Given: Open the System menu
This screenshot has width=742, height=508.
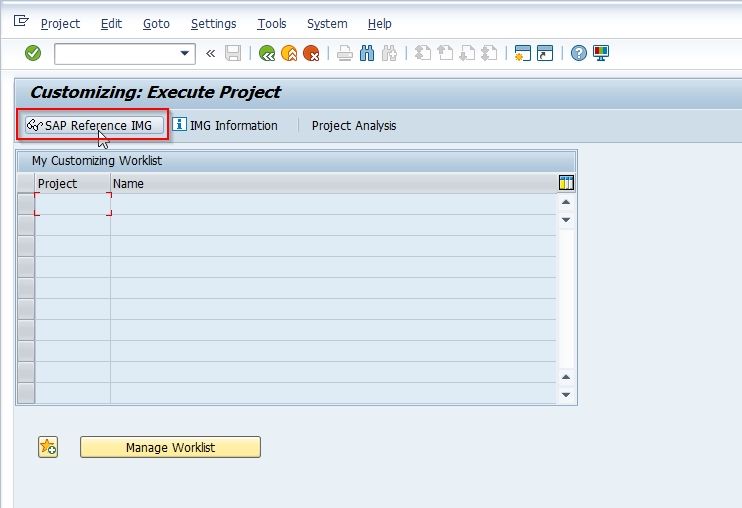Looking at the screenshot, I should click(x=327, y=24).
